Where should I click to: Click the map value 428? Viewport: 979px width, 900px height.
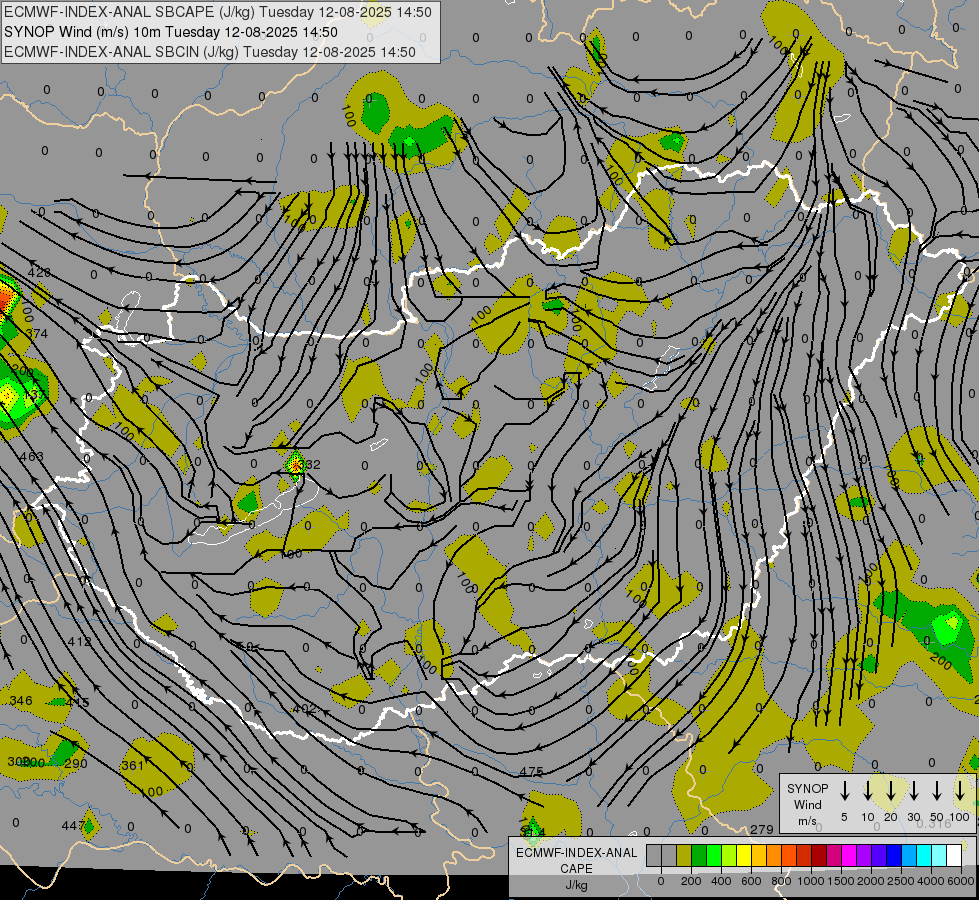pos(39,272)
